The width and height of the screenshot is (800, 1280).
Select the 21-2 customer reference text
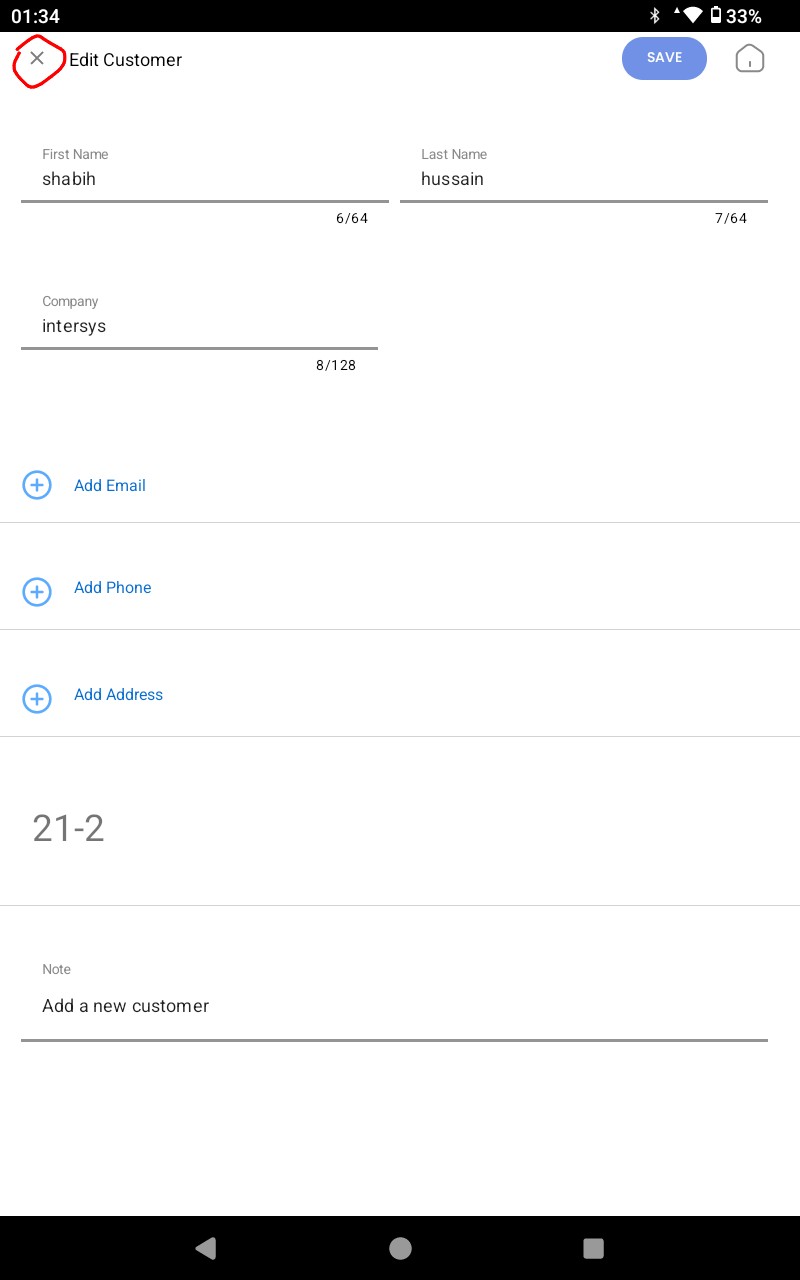pos(68,828)
